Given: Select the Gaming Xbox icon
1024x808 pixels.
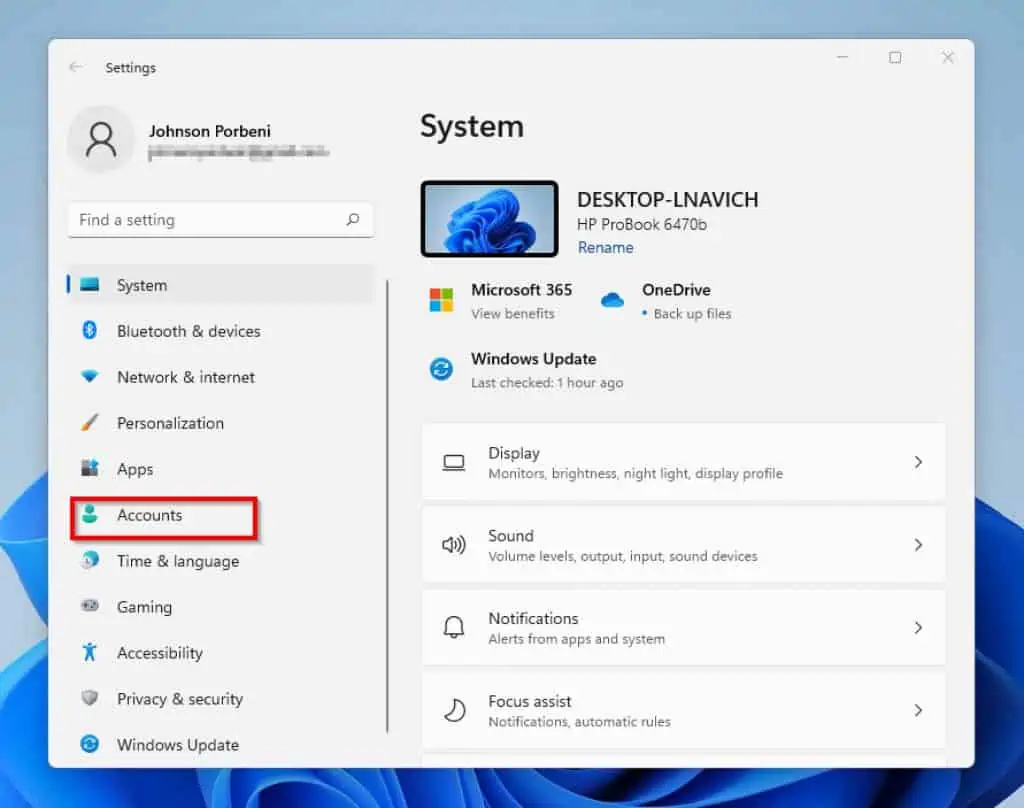Looking at the screenshot, I should pyautogui.click(x=90, y=607).
